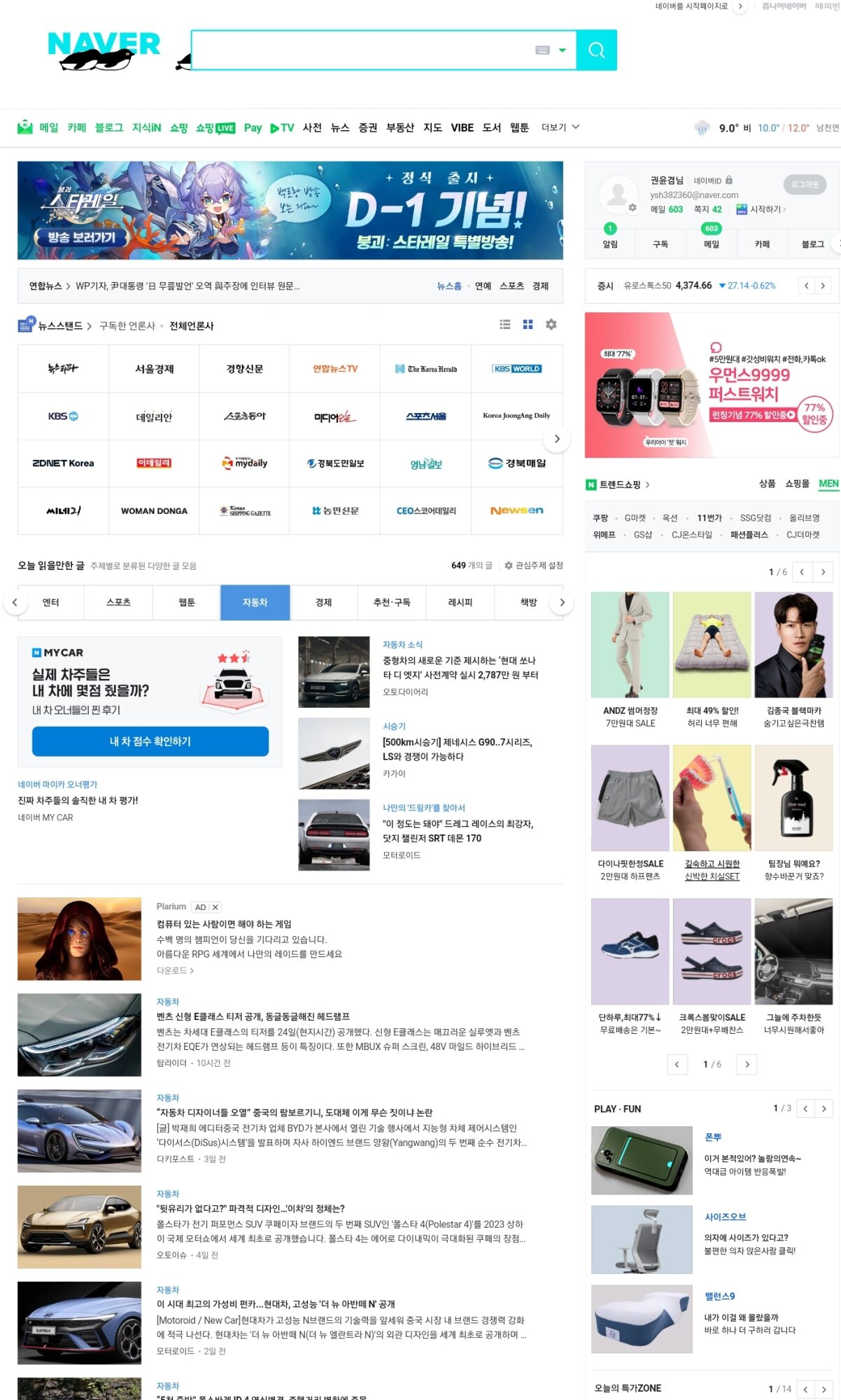Screen dimensions: 841x1400
Task: Open newsstand settings gear icon
Action: click(x=551, y=324)
